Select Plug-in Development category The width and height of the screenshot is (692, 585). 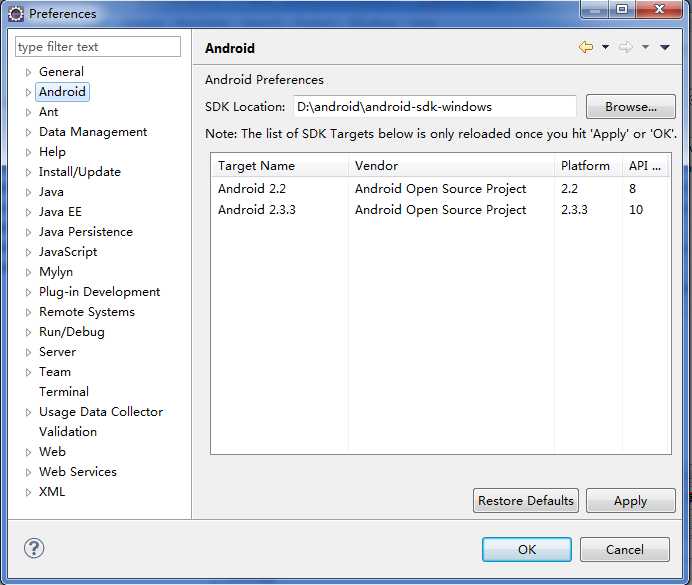100,292
